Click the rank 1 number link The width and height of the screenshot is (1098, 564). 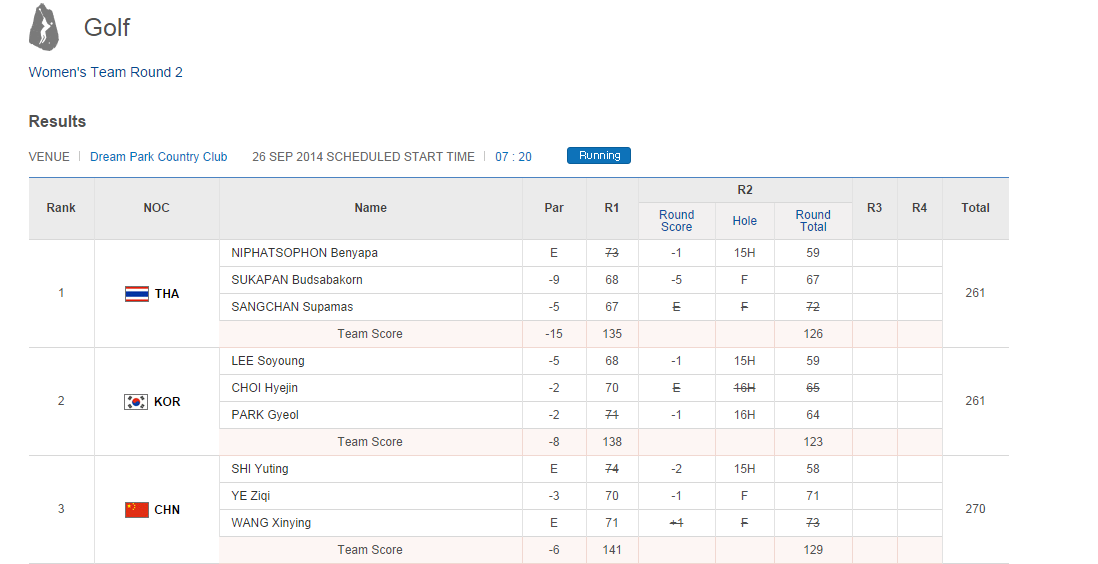pos(61,293)
